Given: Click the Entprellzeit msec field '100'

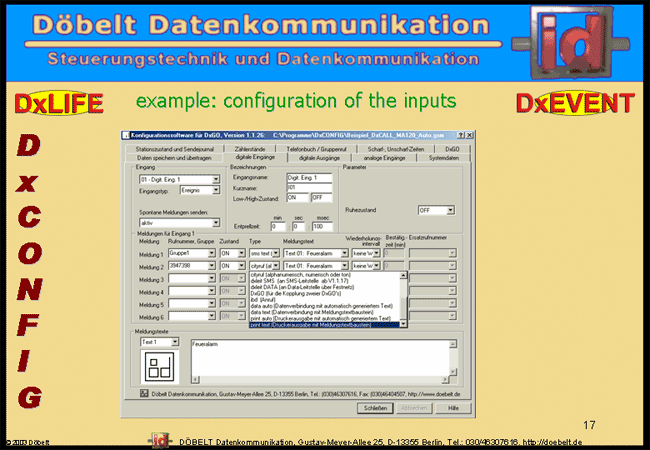Looking at the screenshot, I should [322, 227].
